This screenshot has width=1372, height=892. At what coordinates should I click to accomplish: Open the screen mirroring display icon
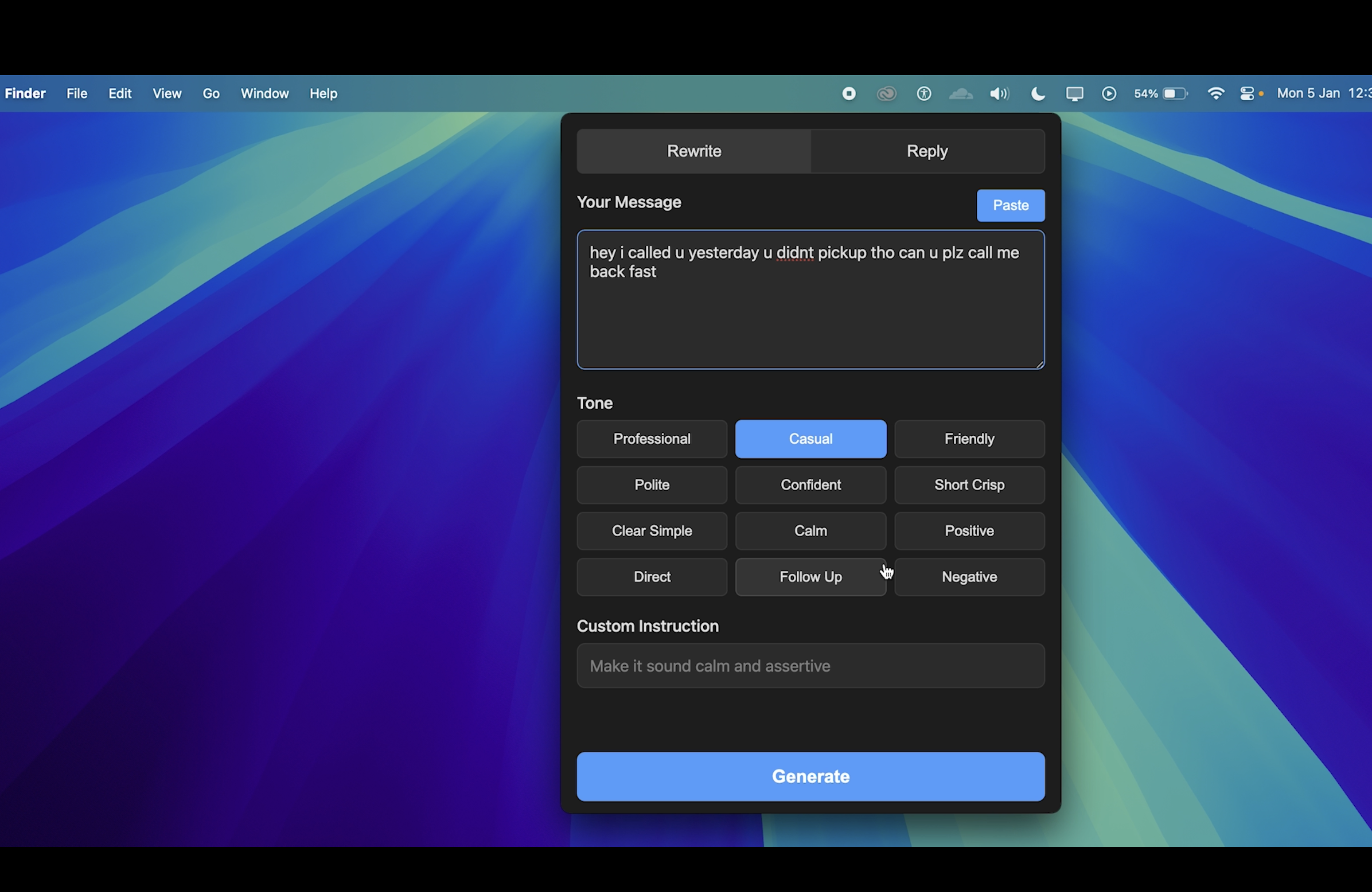pyautogui.click(x=1075, y=93)
